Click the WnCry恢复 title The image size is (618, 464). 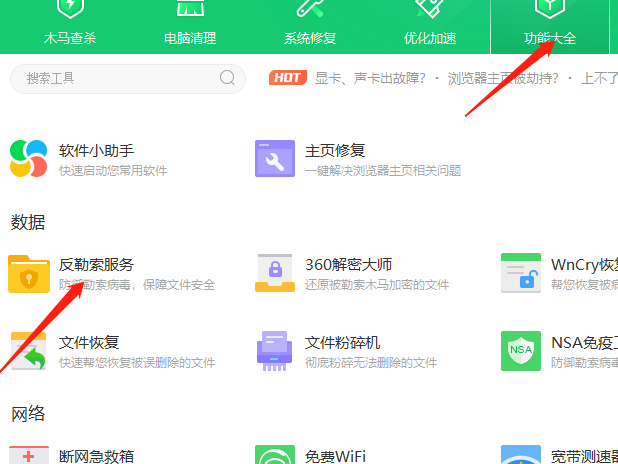tap(584, 265)
